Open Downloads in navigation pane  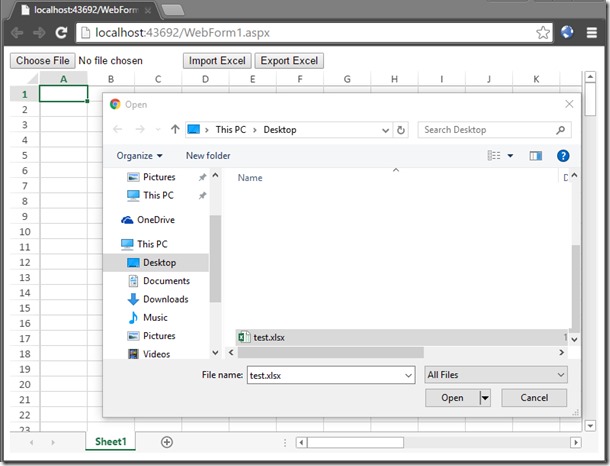(x=158, y=299)
